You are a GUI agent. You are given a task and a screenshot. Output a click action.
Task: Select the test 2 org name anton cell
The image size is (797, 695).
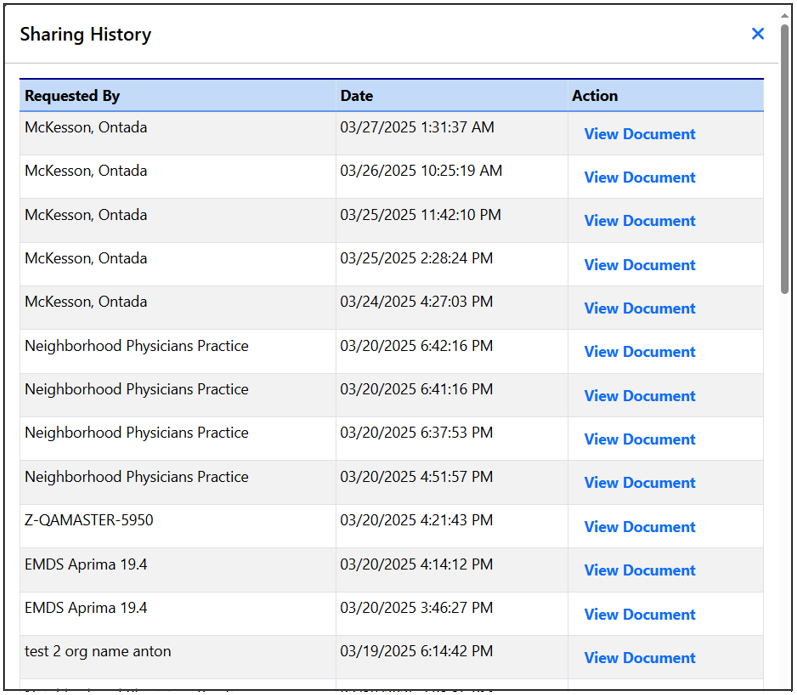click(98, 651)
